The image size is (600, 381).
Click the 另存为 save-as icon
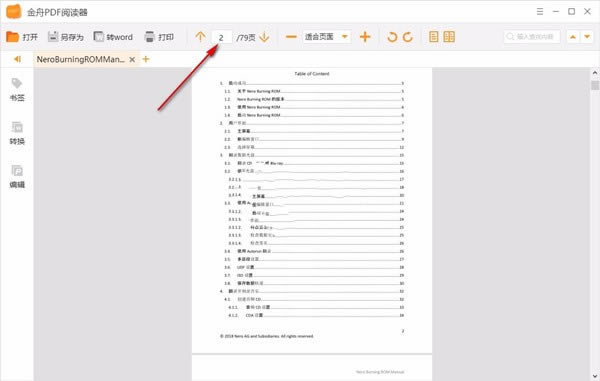[53, 37]
